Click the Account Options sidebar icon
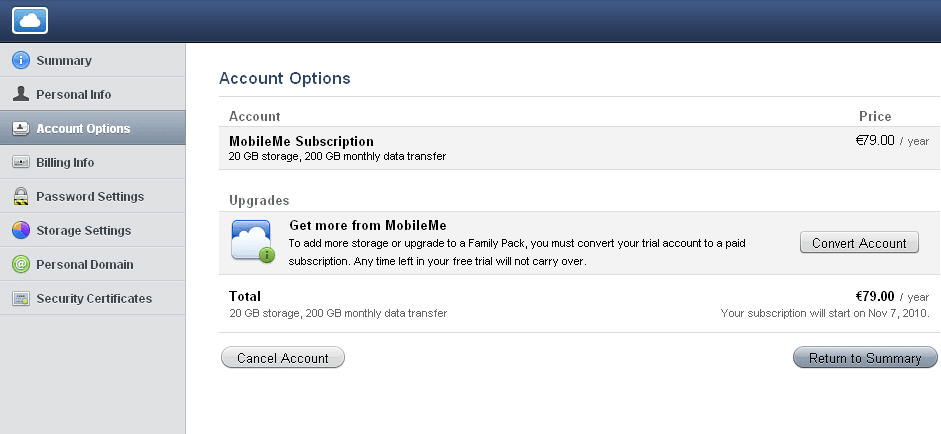Screen dimensions: 941x434 [x=21, y=128]
